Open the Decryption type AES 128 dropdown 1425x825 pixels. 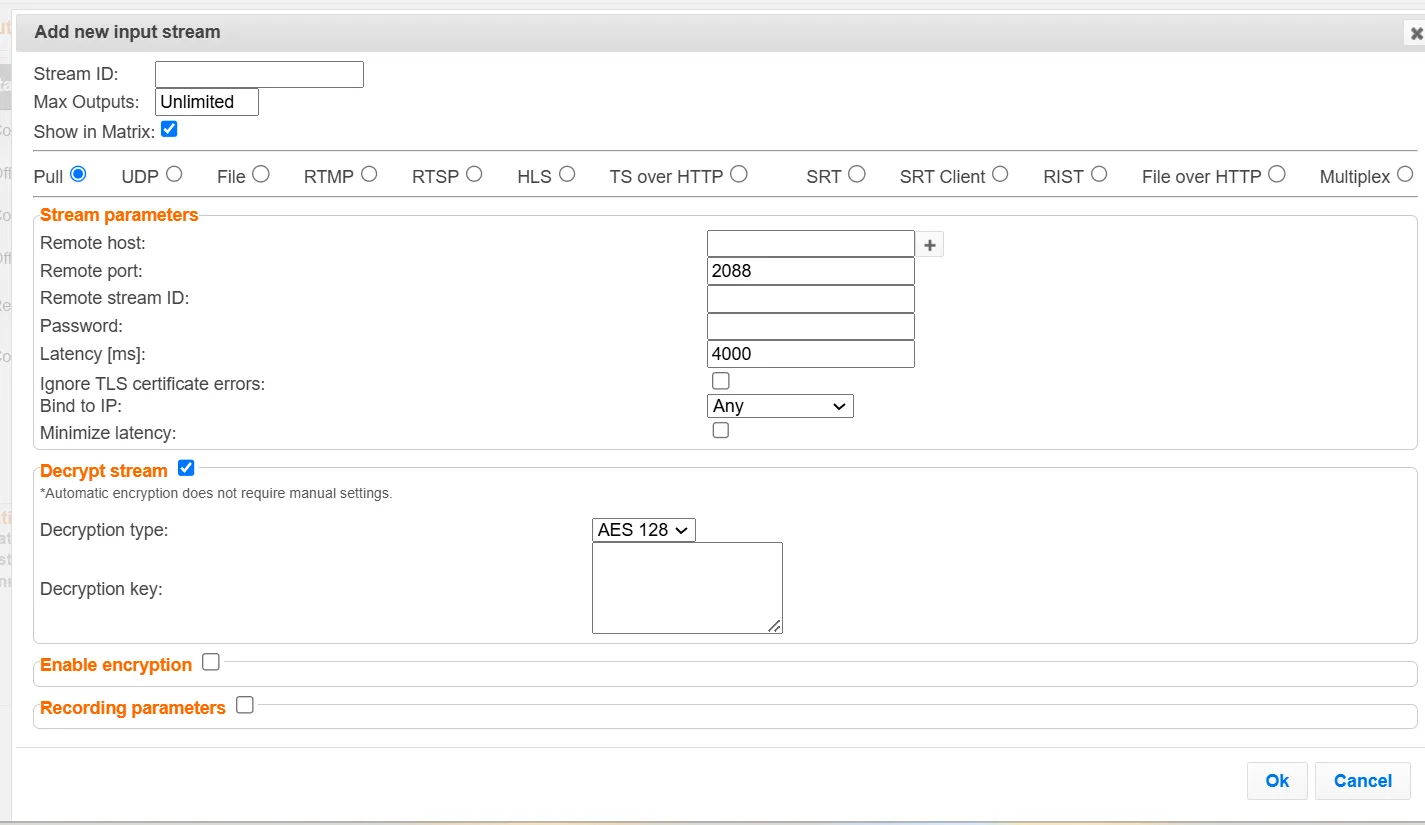point(644,530)
